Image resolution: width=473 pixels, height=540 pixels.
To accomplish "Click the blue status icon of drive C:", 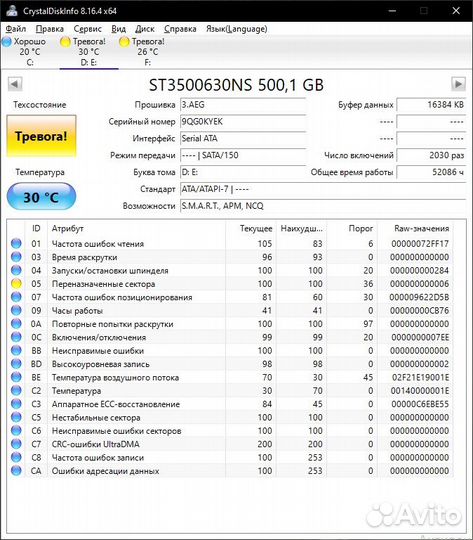I will pyautogui.click(x=7, y=42).
